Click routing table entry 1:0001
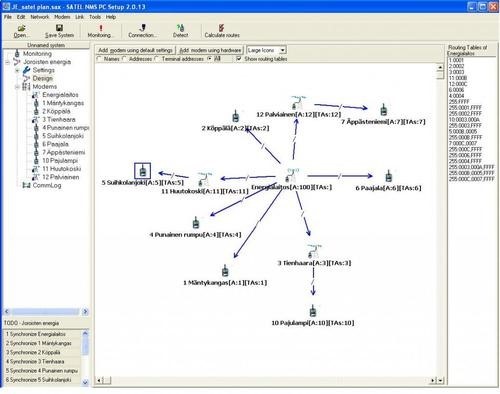The width and height of the screenshot is (500, 394). tap(456, 60)
